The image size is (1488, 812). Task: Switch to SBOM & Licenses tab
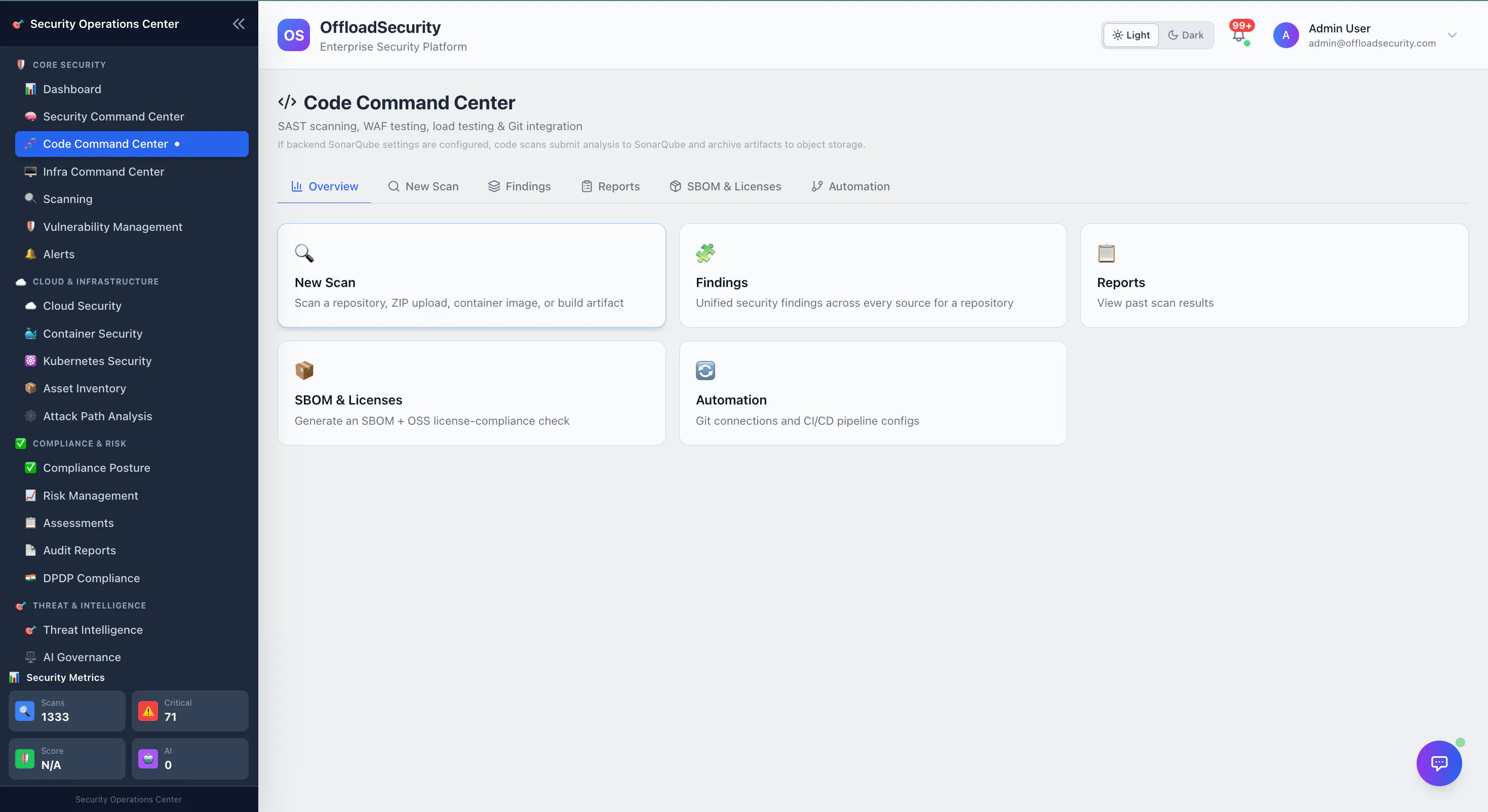pos(726,186)
